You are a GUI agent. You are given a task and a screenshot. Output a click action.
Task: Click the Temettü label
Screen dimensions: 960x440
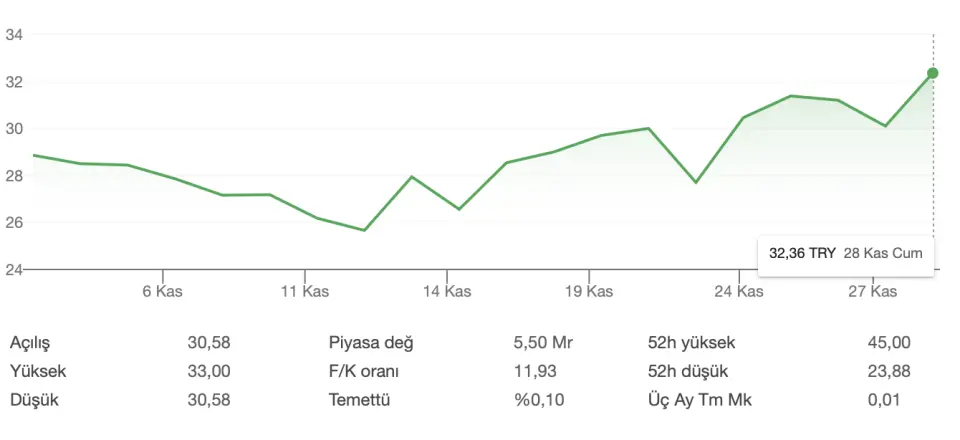coord(358,401)
